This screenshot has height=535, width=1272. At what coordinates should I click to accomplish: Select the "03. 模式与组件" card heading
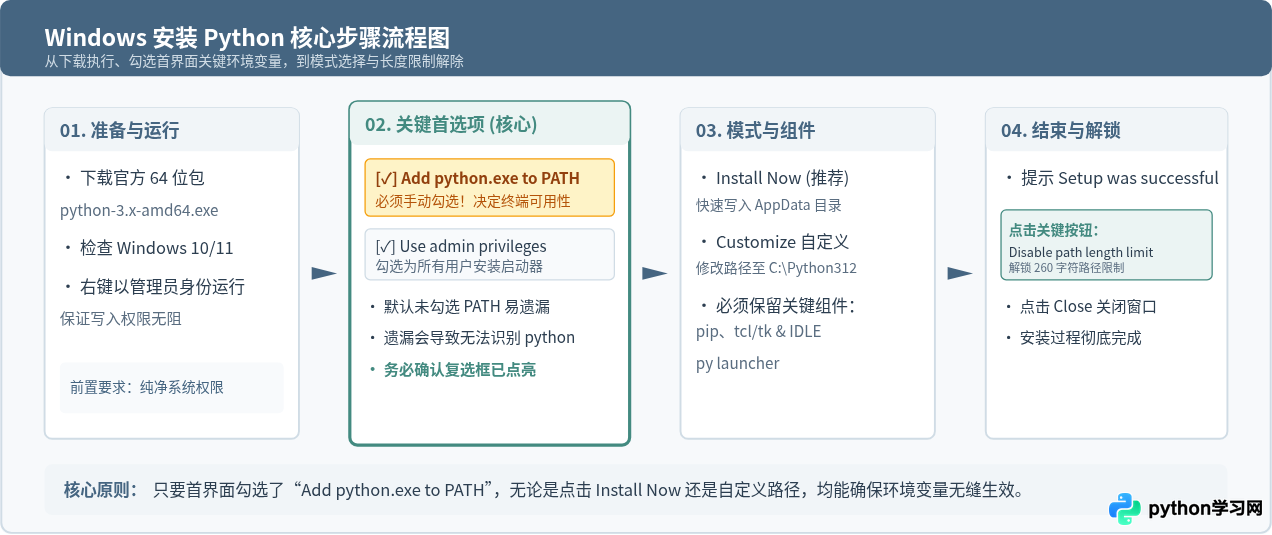click(x=755, y=131)
